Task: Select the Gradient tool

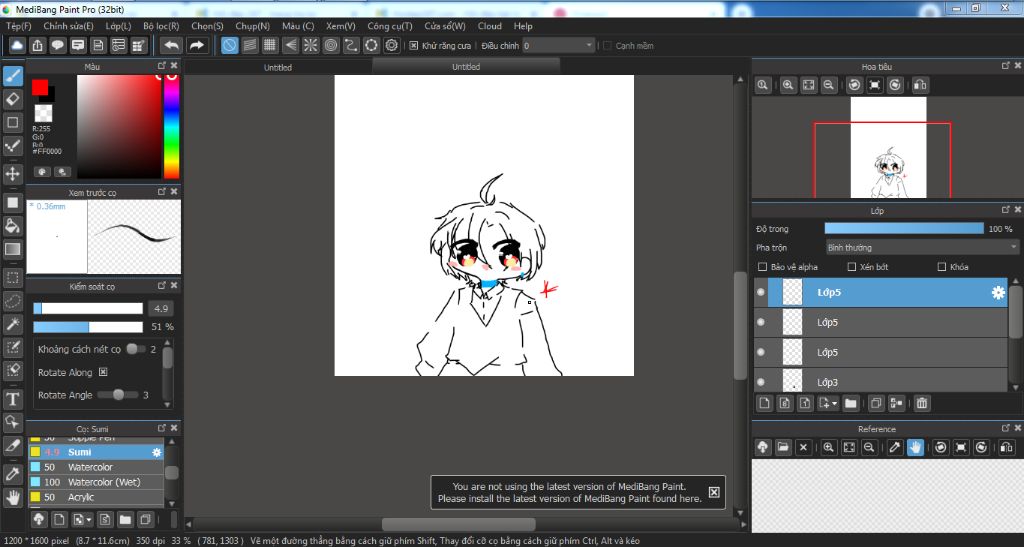Action: point(12,249)
